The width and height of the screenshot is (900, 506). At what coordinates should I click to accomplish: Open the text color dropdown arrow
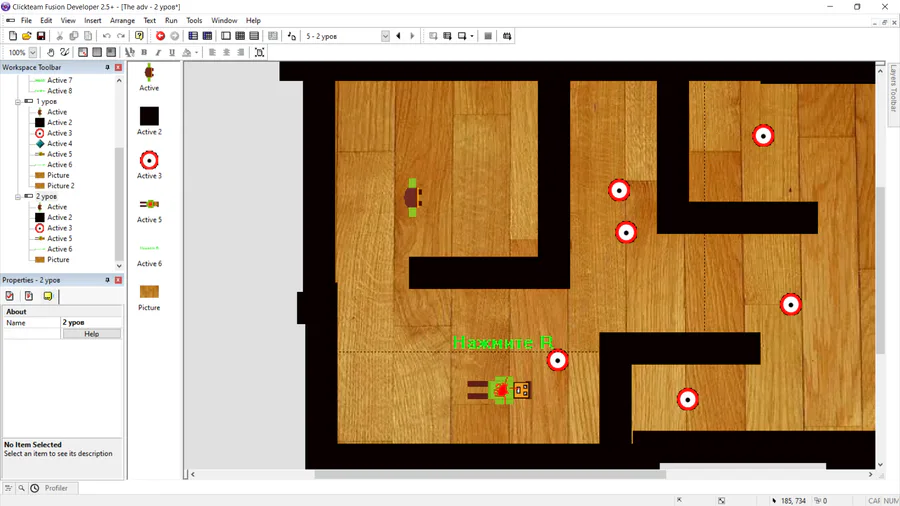click(x=196, y=52)
